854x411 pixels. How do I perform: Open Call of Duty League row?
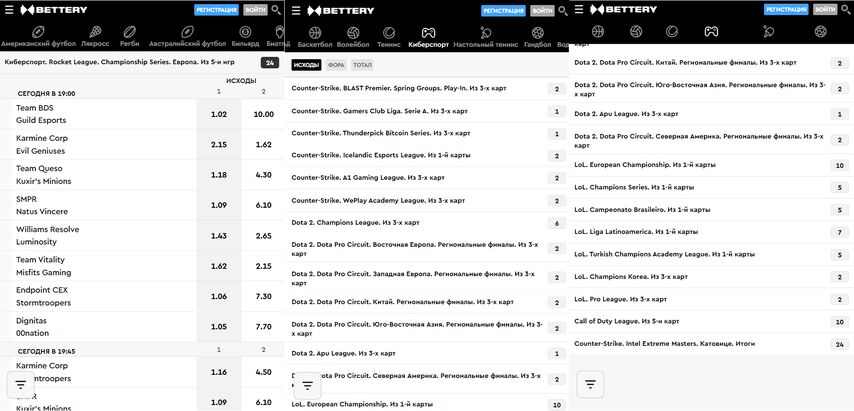[711, 321]
